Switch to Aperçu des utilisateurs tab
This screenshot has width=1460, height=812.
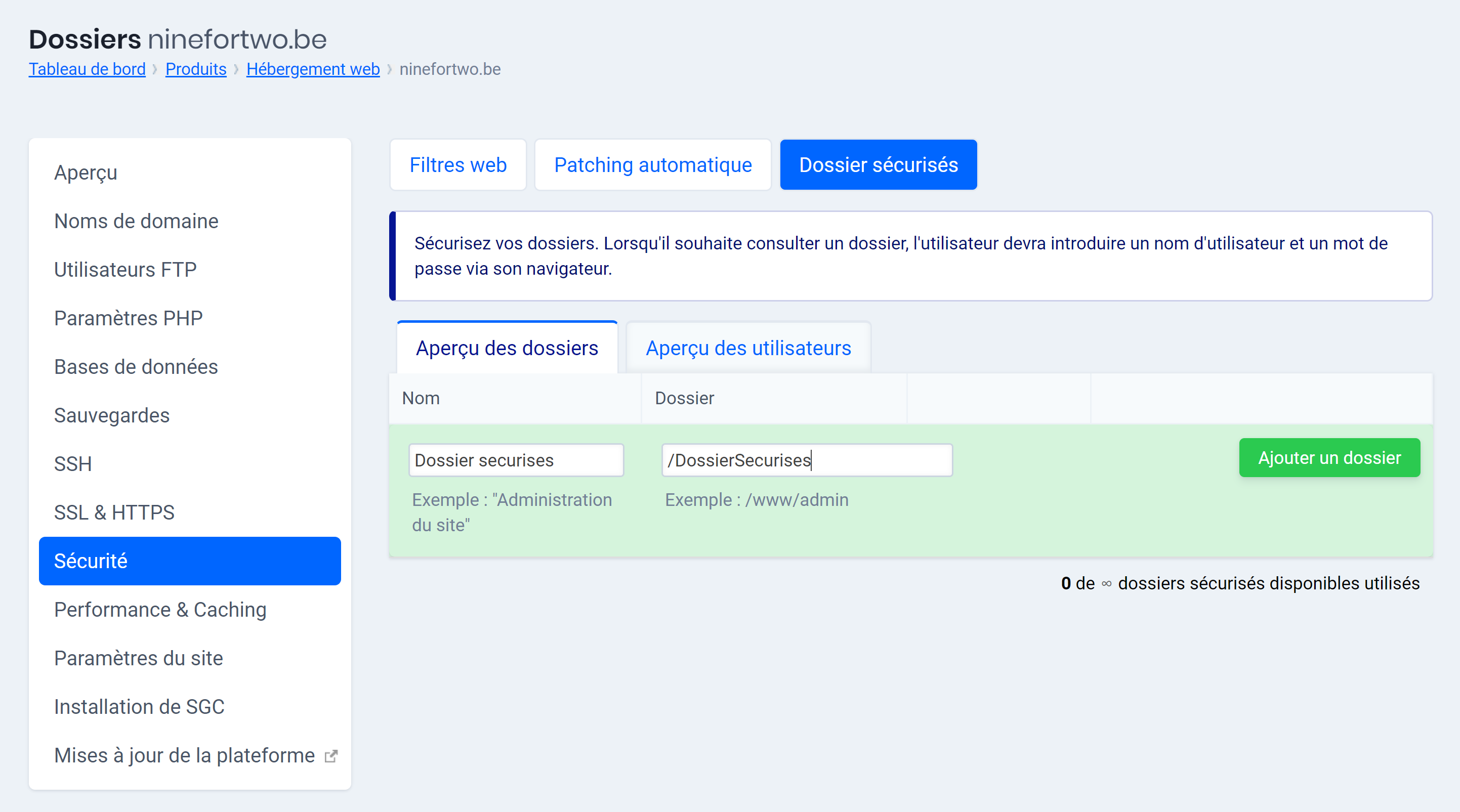pos(748,348)
